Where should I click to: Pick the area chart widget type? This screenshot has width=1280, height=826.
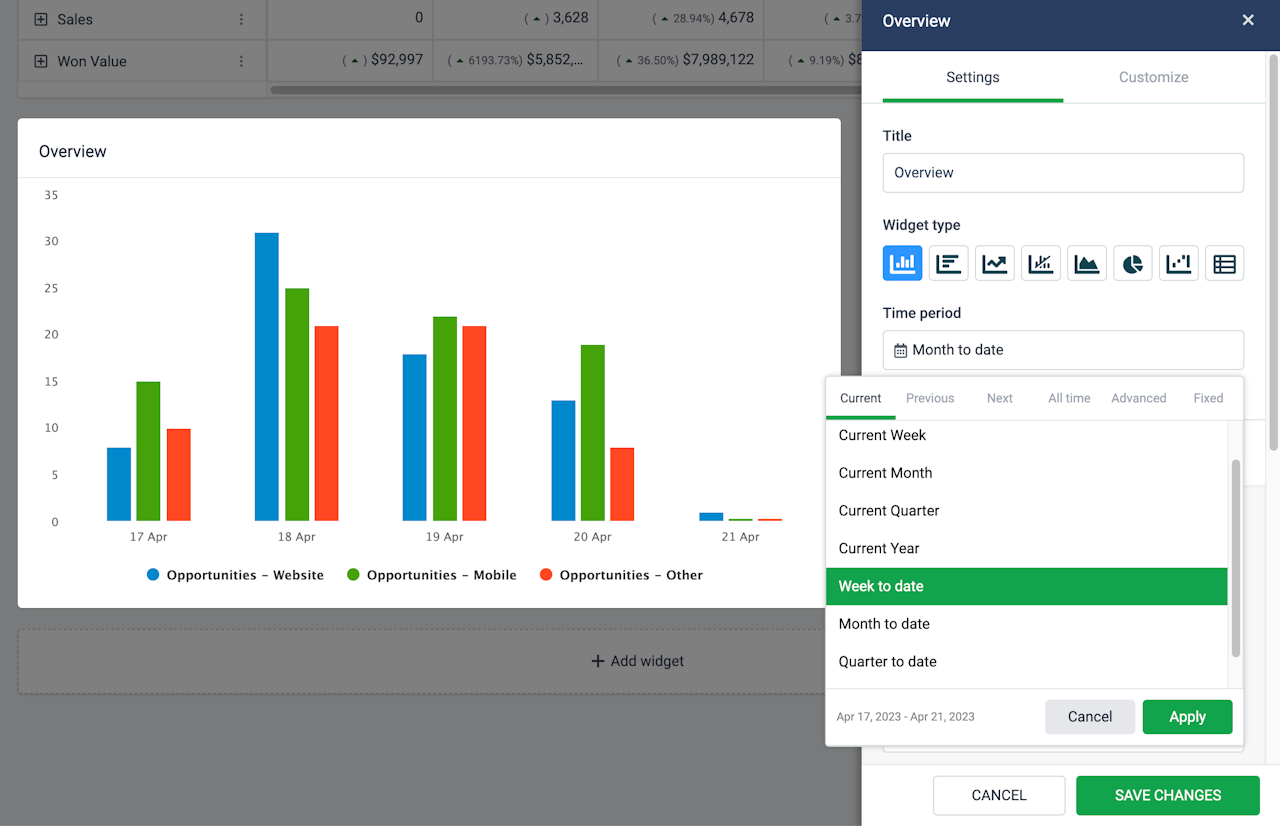1086,263
